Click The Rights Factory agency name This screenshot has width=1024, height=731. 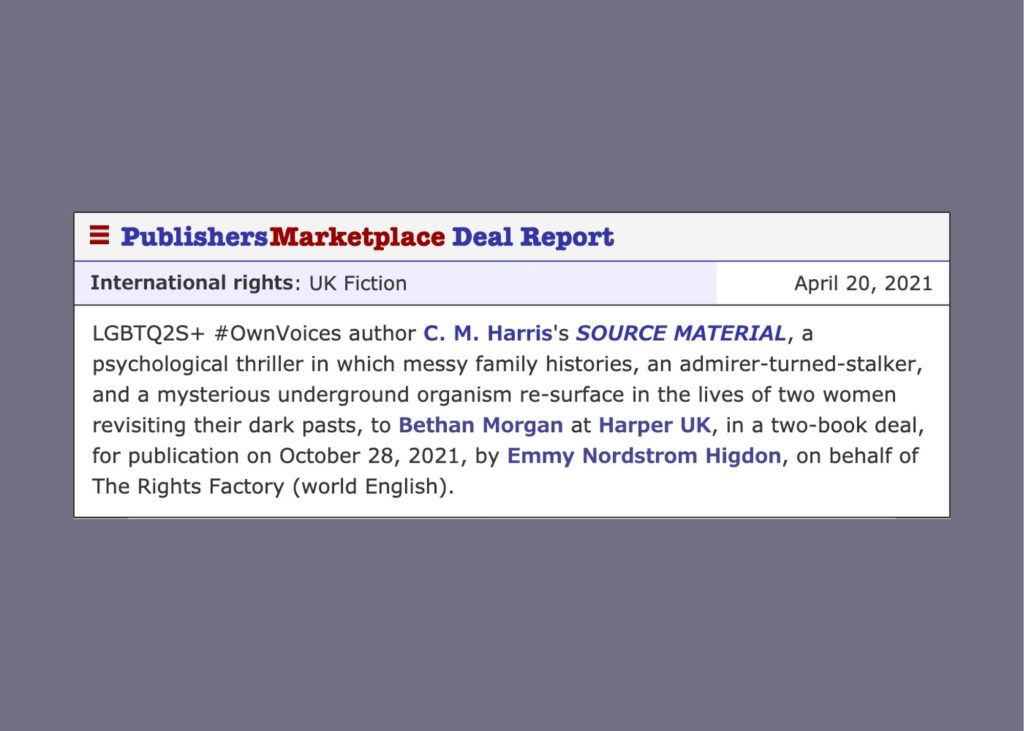[189, 487]
